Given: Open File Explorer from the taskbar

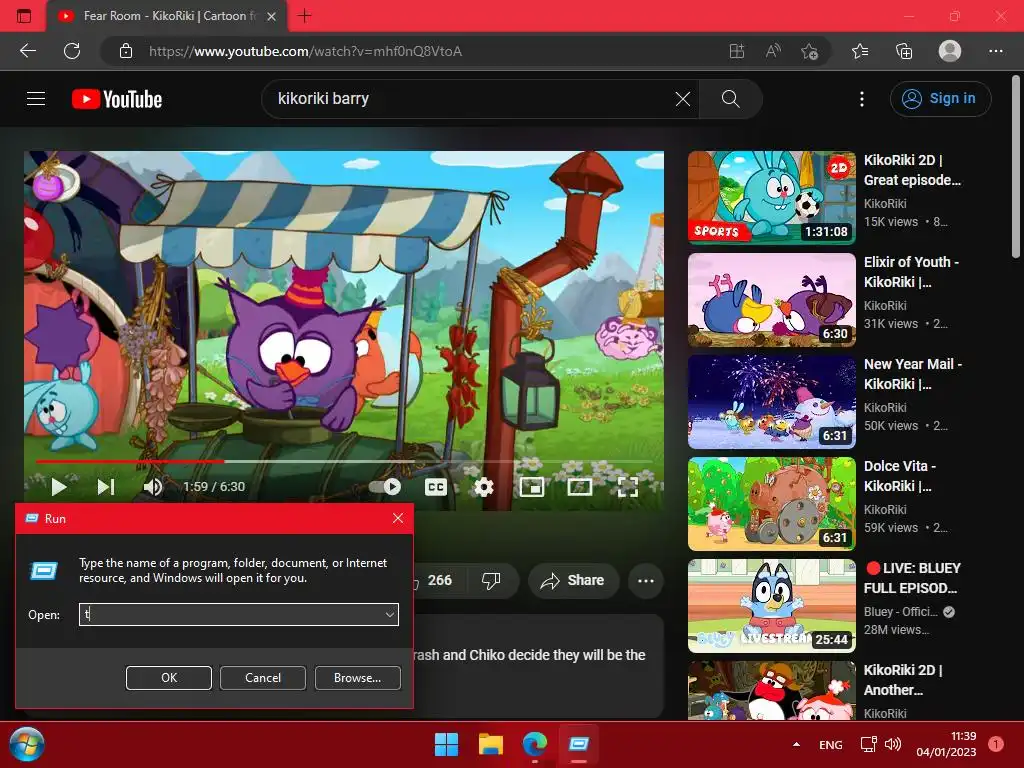Looking at the screenshot, I should coord(490,744).
